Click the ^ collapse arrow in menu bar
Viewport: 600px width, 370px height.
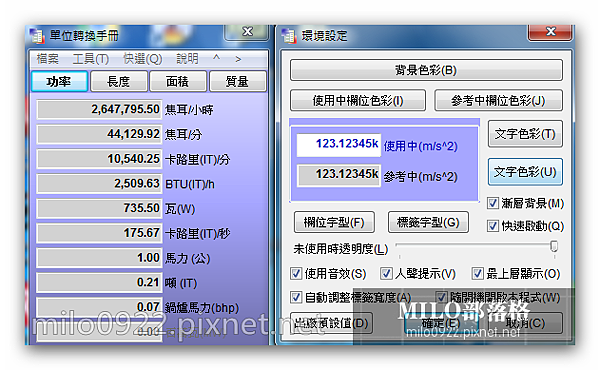pyautogui.click(x=217, y=59)
